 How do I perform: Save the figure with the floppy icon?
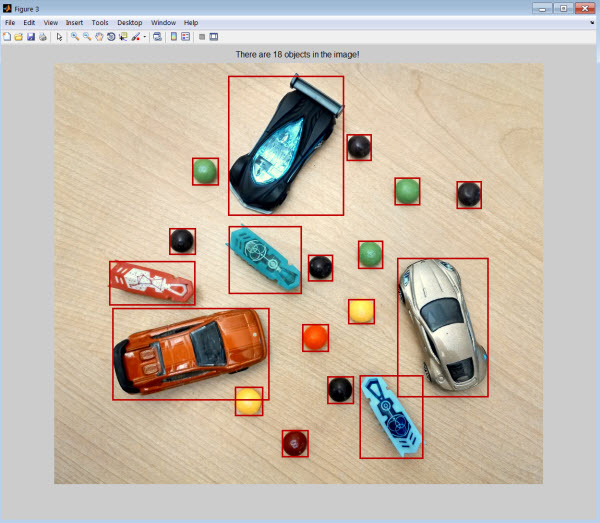click(x=31, y=37)
